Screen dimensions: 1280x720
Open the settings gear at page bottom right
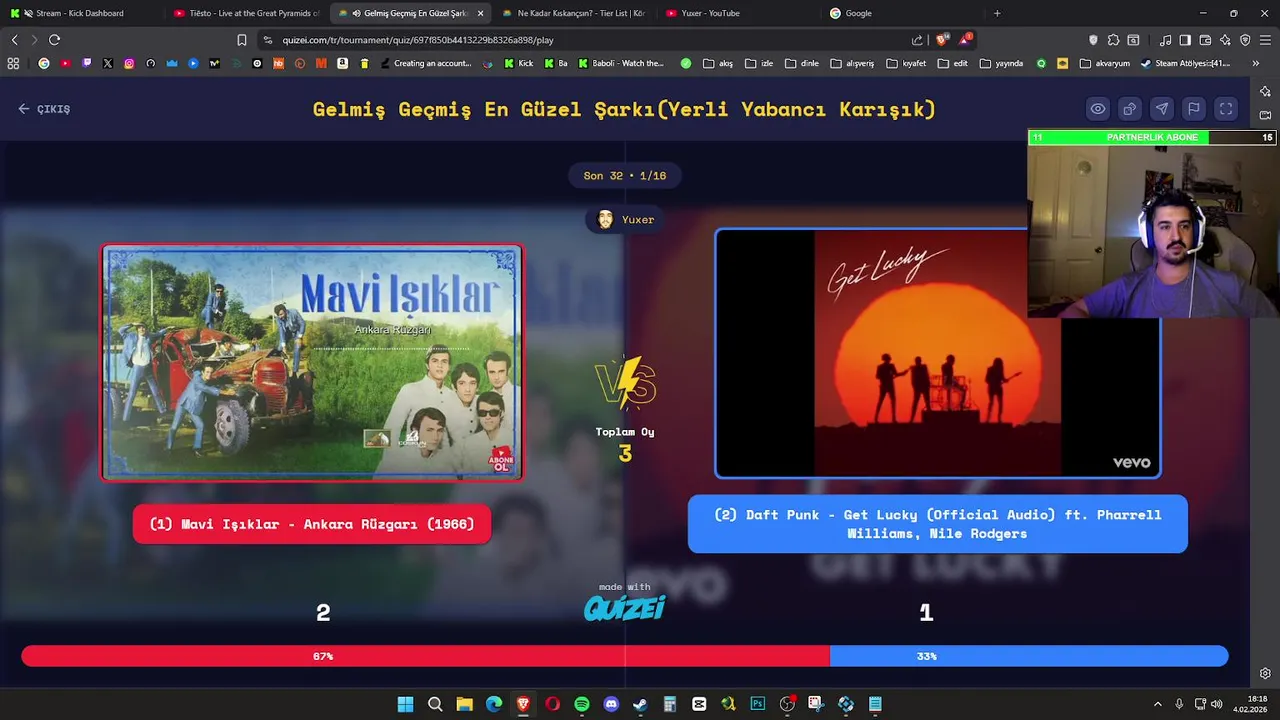pos(1265,674)
